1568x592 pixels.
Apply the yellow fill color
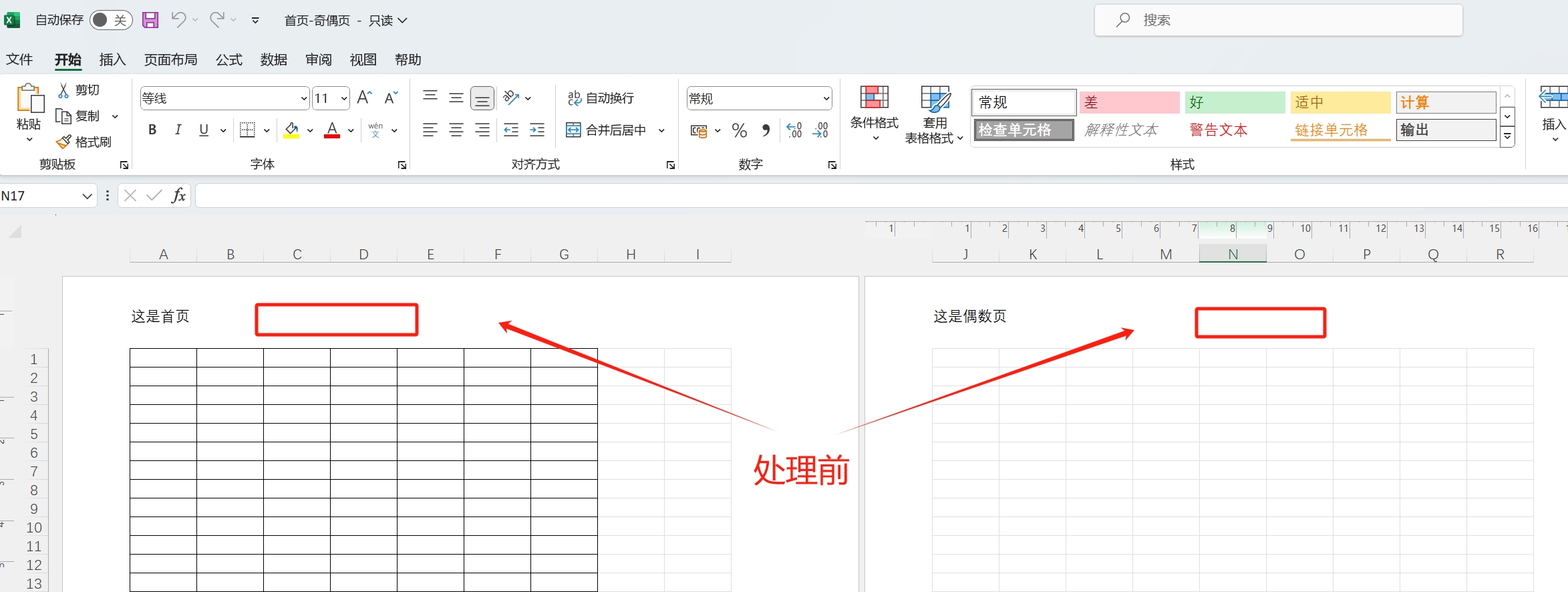pyautogui.click(x=291, y=130)
